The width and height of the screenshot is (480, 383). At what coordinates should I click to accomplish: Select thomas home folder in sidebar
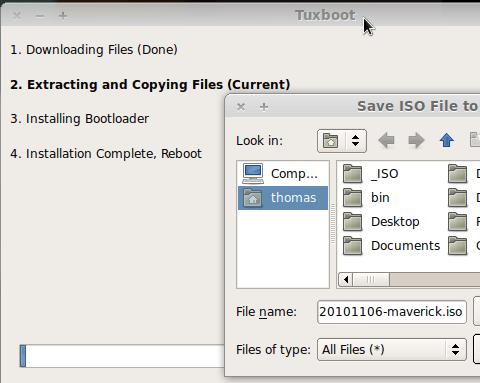pos(283,198)
